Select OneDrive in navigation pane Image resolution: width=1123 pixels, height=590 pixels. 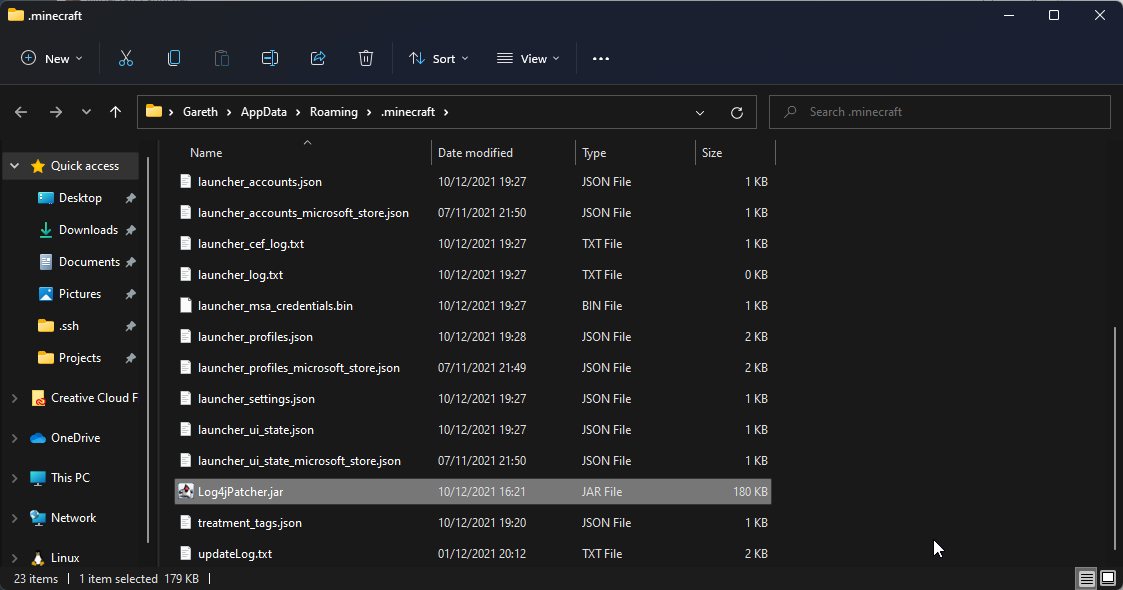pos(75,437)
